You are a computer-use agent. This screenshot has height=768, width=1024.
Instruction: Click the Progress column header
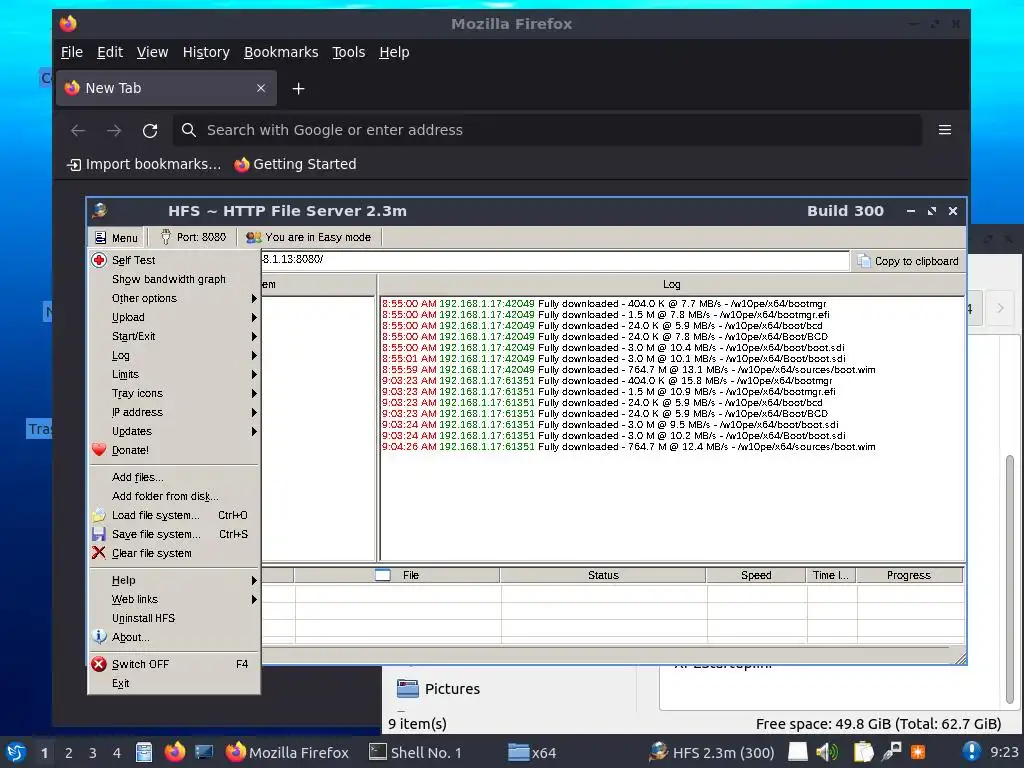coord(909,575)
